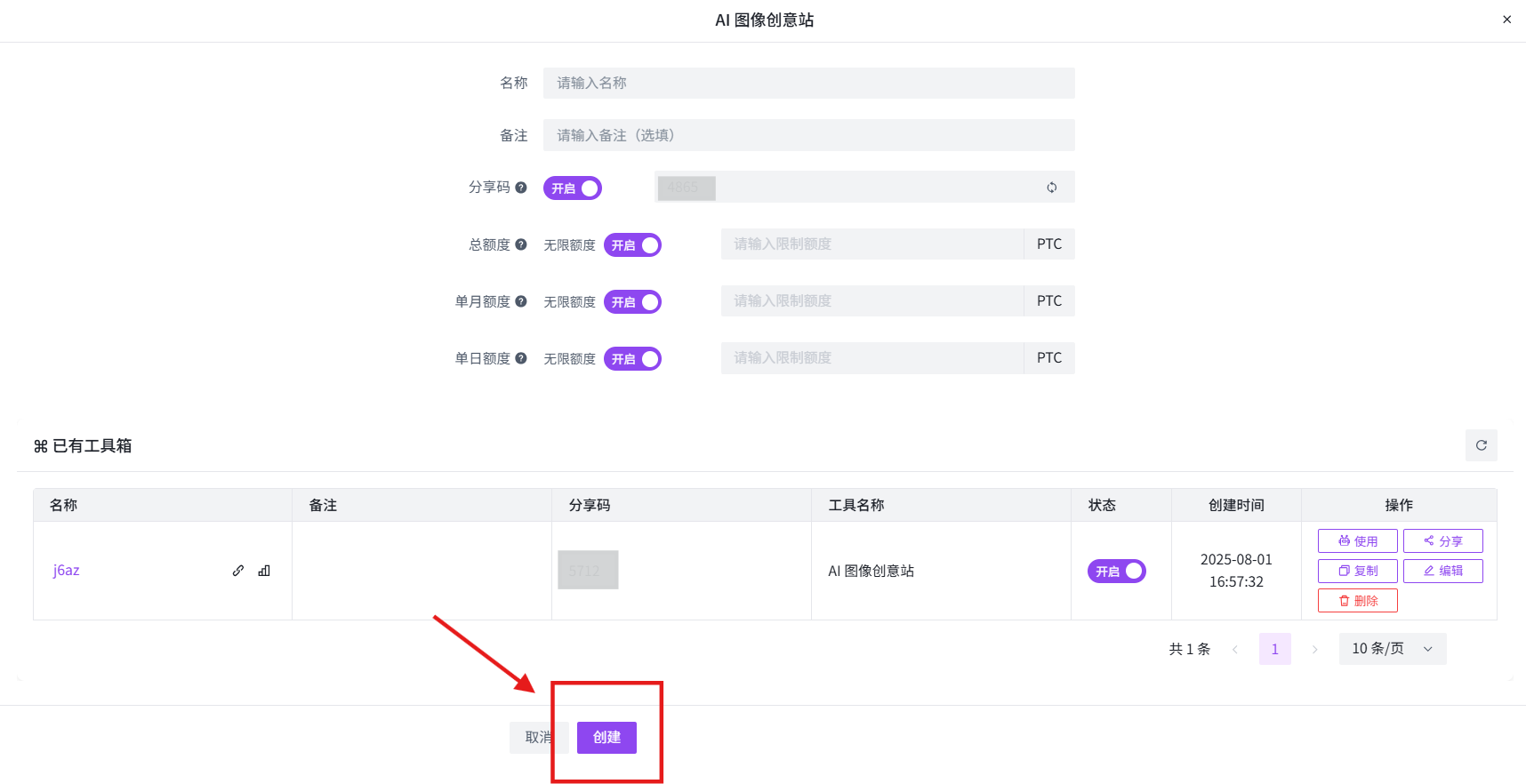Click the 取消 button
Viewport: 1526px width, 784px height.
539,737
